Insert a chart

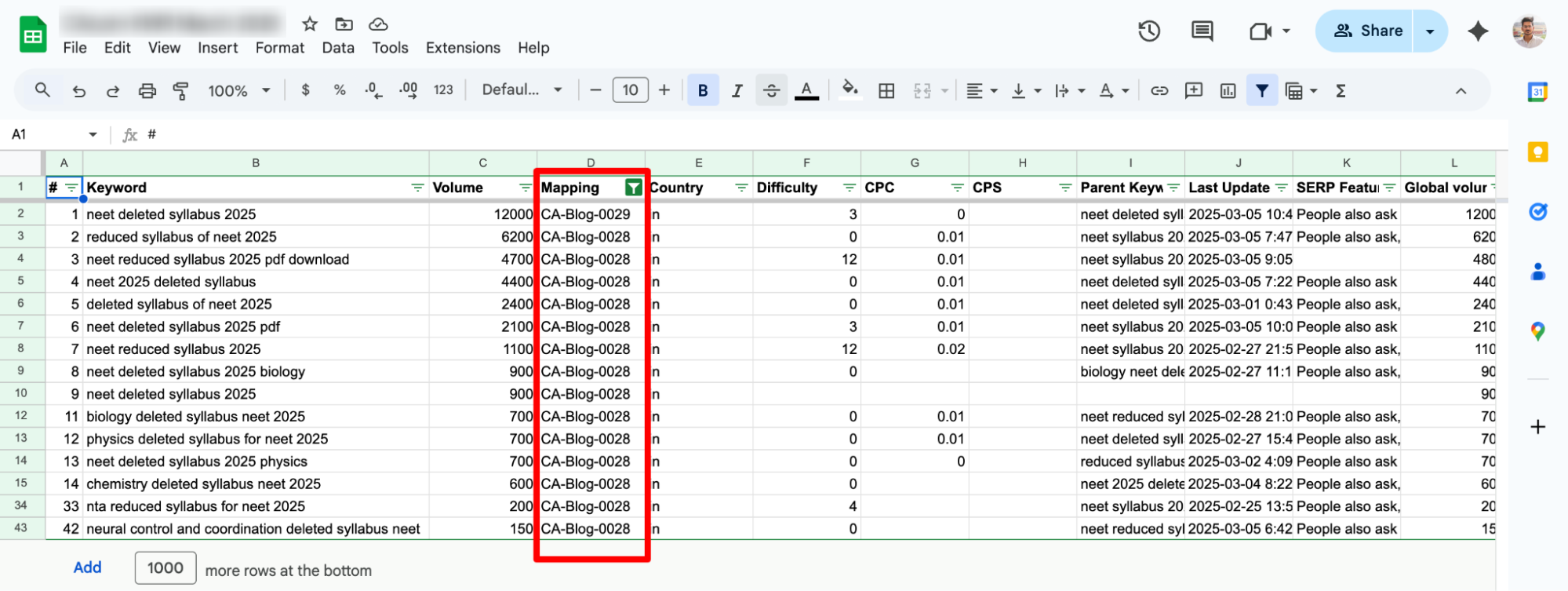[1228, 91]
